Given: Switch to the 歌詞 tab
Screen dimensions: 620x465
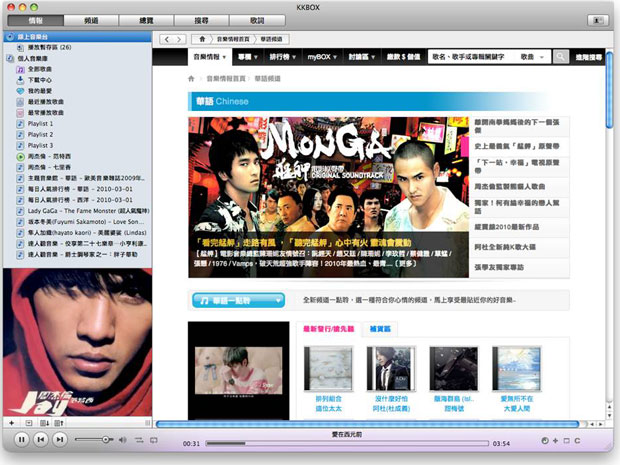Looking at the screenshot, I should [x=257, y=19].
